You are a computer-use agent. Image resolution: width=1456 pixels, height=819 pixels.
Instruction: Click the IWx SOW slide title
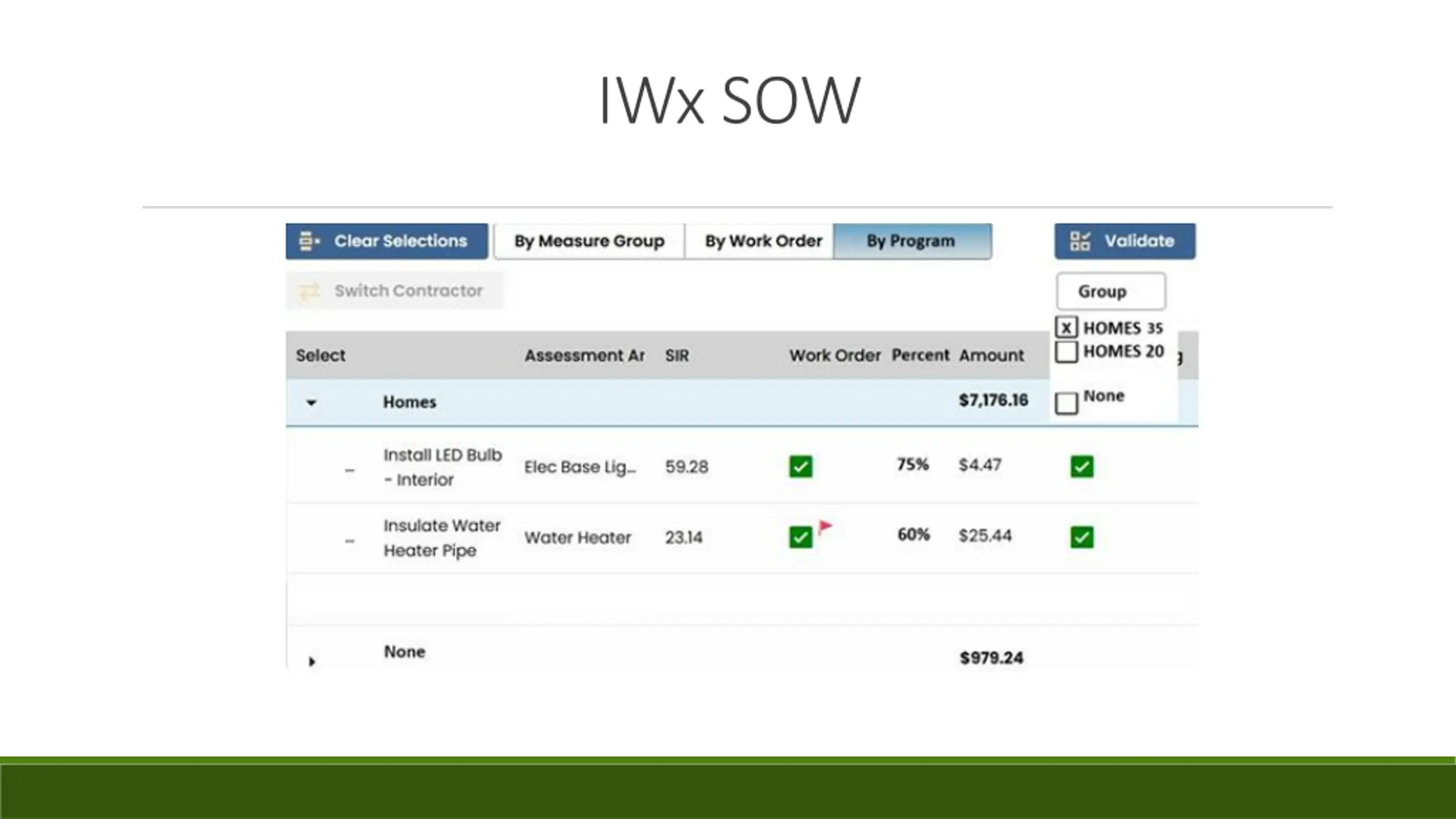coord(730,100)
